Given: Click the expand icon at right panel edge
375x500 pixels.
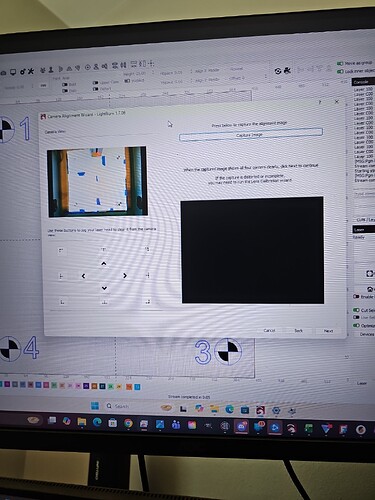Looking at the screenshot, I should click(x=370, y=274).
